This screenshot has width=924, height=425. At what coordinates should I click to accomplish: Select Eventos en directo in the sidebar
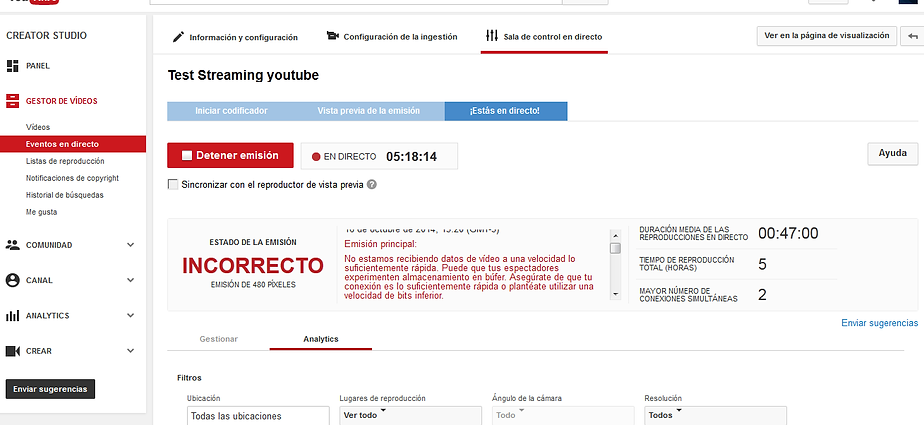pyautogui.click(x=73, y=144)
